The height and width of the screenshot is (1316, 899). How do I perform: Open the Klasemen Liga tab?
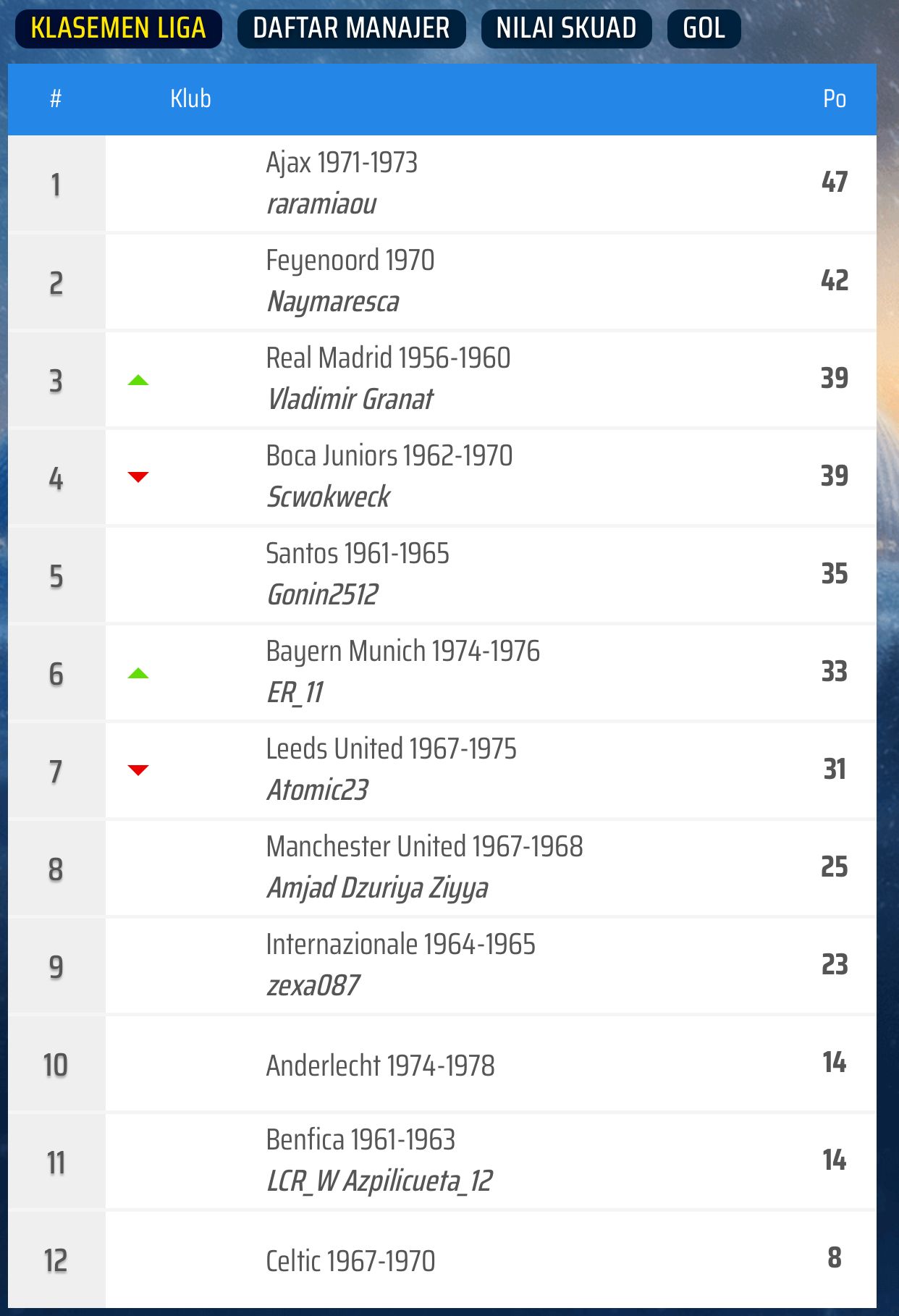119,28
